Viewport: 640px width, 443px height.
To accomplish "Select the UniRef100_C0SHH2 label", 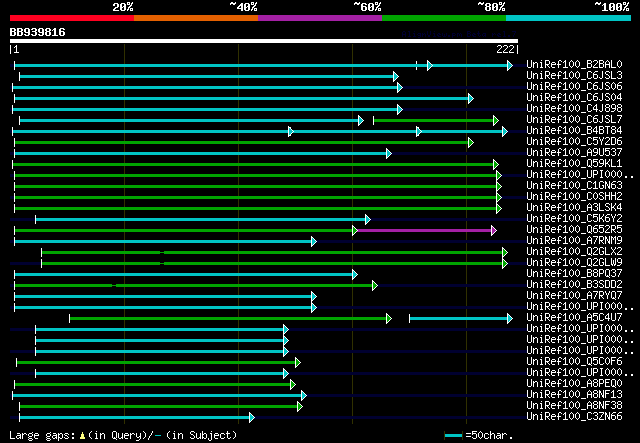I will point(574,197).
